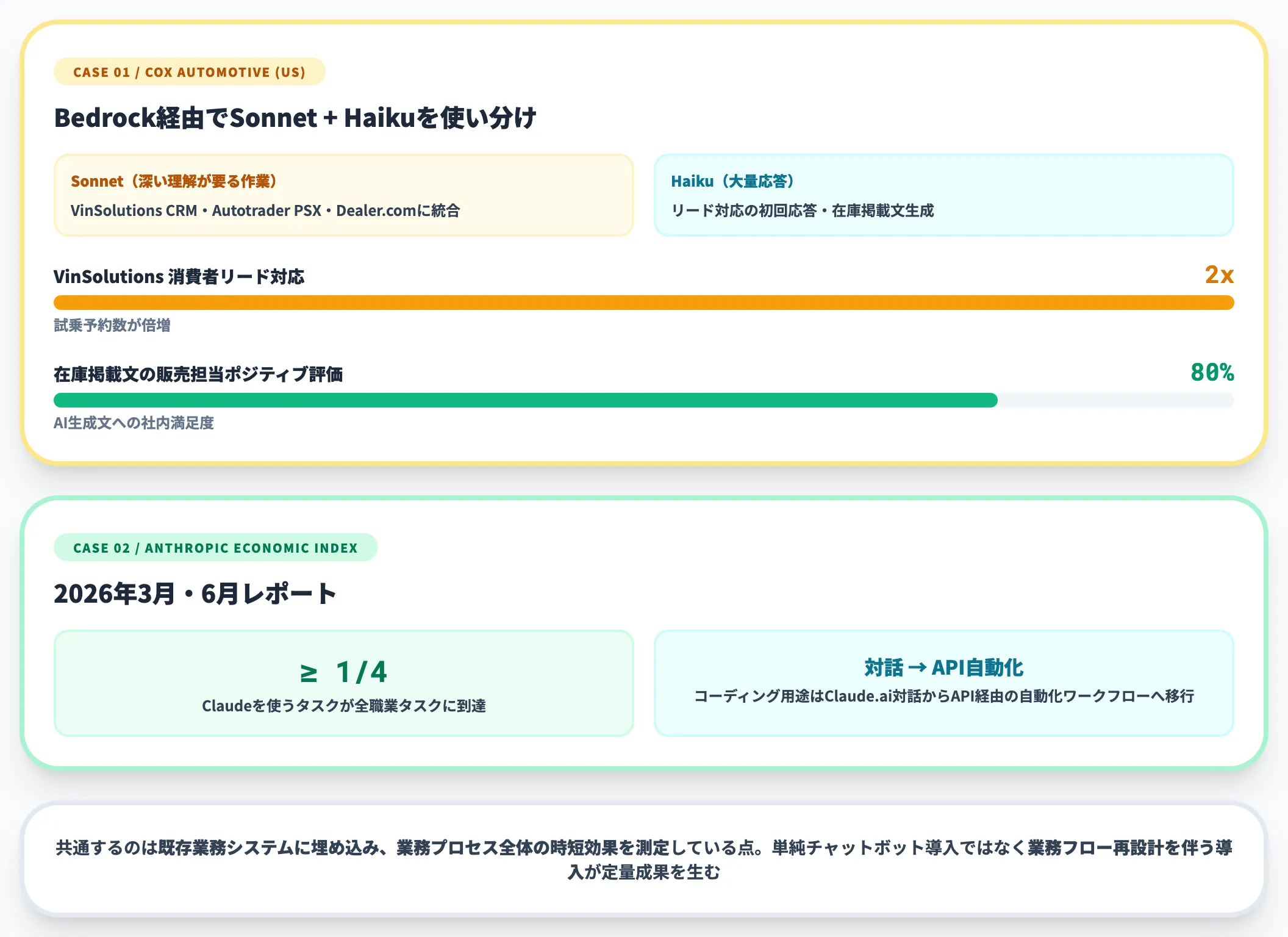Click the green 80% value

tap(1212, 372)
